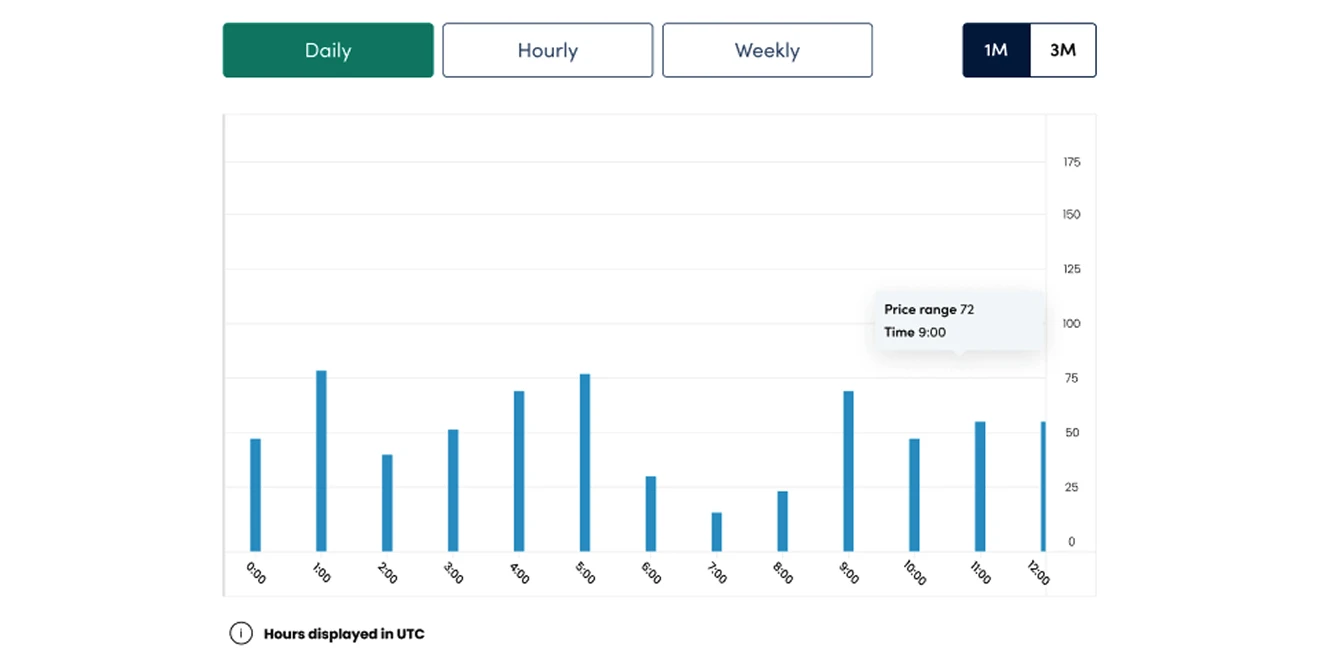Click the 2:00 bar in chart
The image size is (1344, 672).
pos(387,503)
